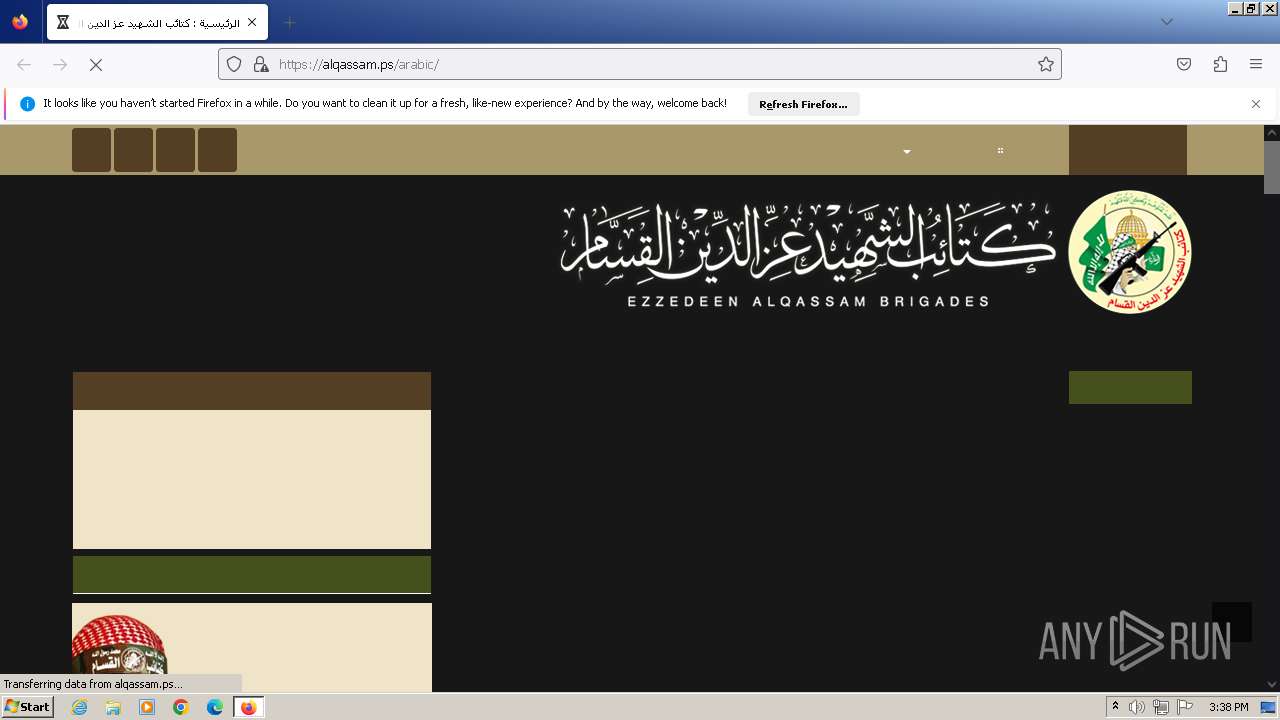Click the dark brown block in header bar
The width and height of the screenshot is (1280, 720).
(1128, 150)
